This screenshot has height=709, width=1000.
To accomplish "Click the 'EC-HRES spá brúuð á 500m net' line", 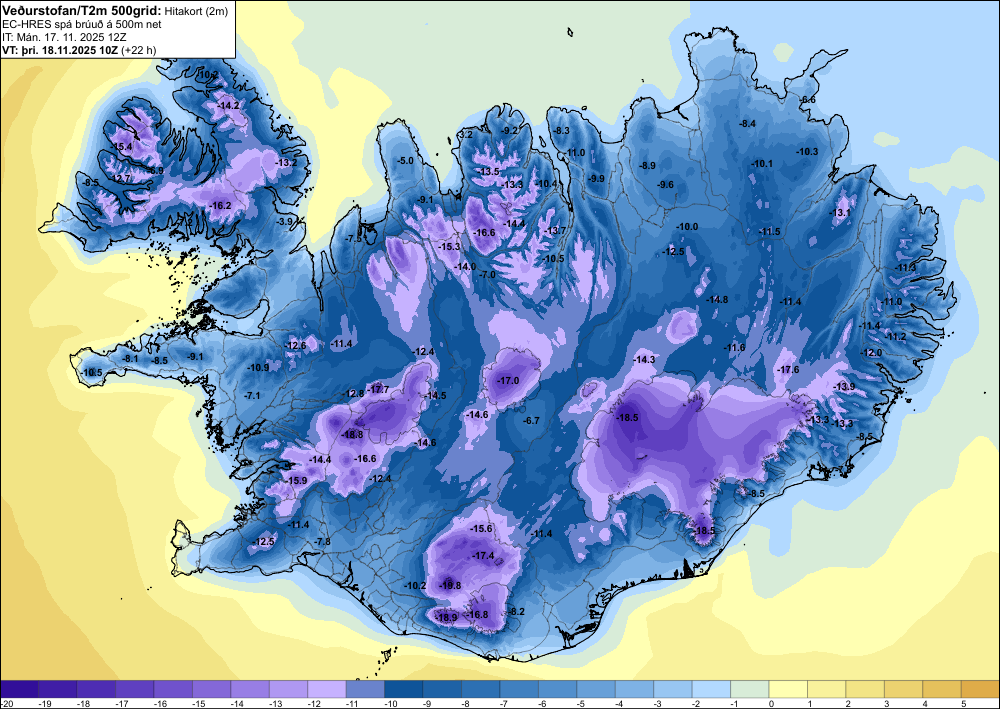I will [82, 24].
